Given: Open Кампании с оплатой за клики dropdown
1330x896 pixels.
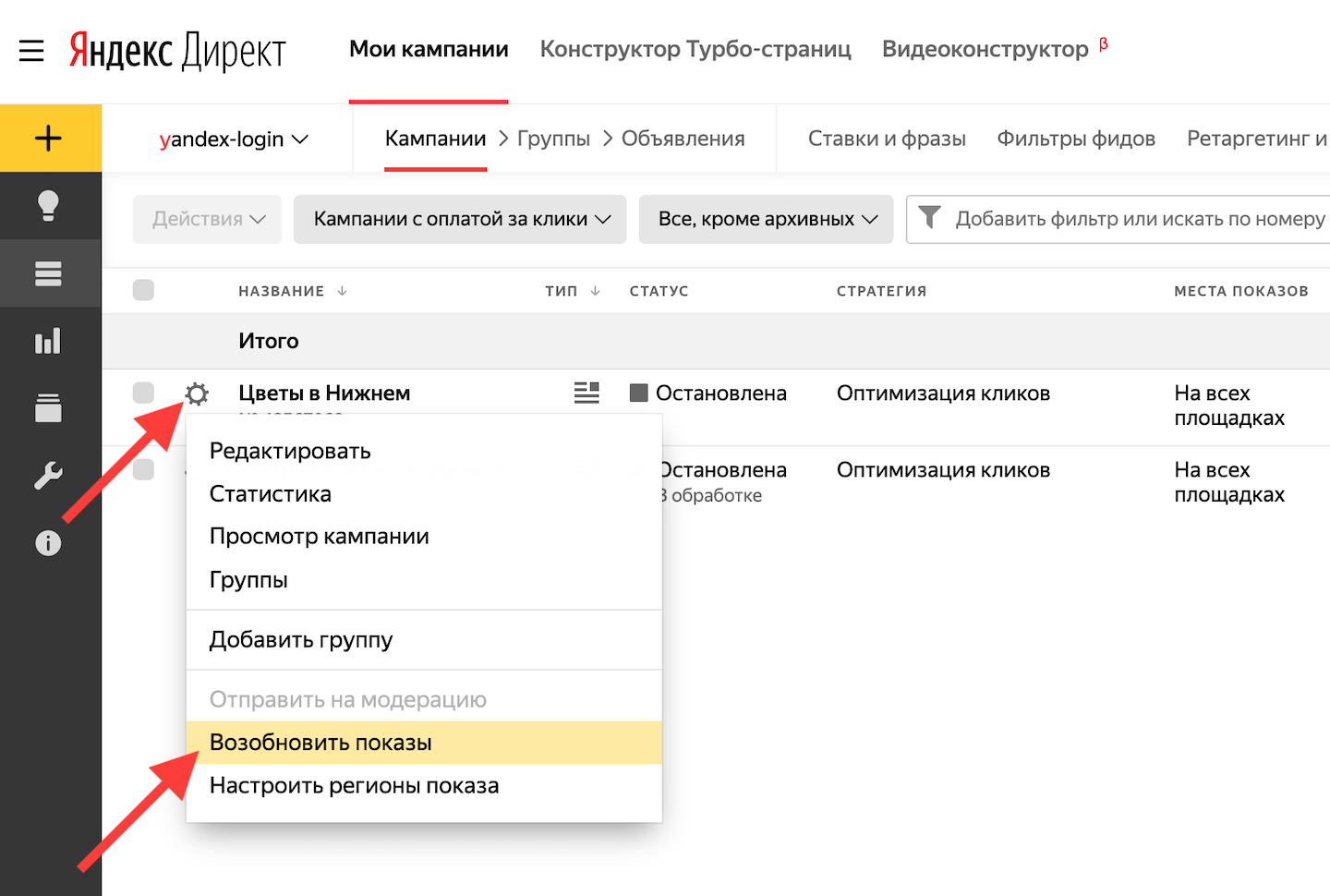Looking at the screenshot, I should click(x=460, y=219).
